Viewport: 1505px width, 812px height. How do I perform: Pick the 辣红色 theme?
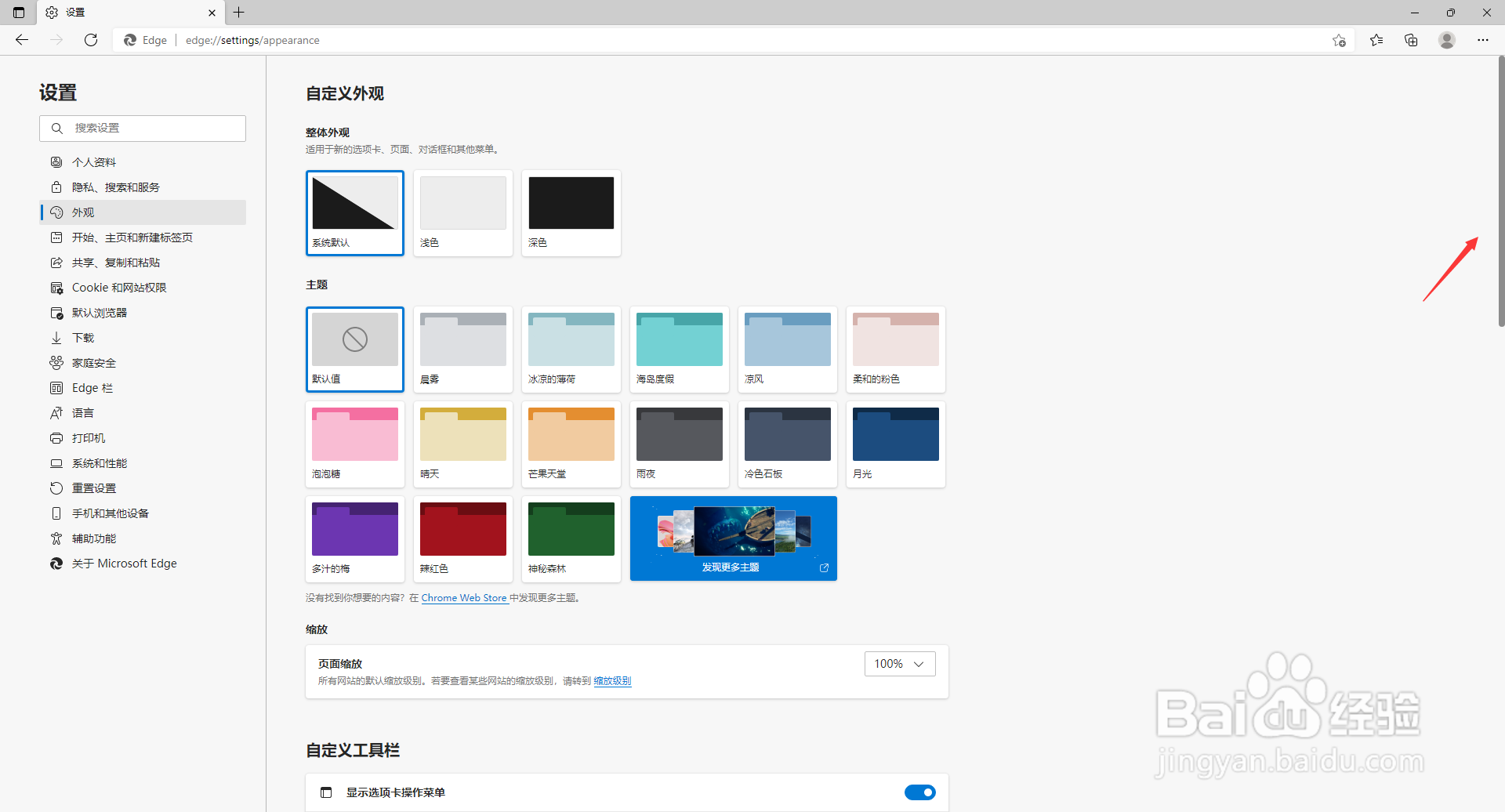point(463,539)
